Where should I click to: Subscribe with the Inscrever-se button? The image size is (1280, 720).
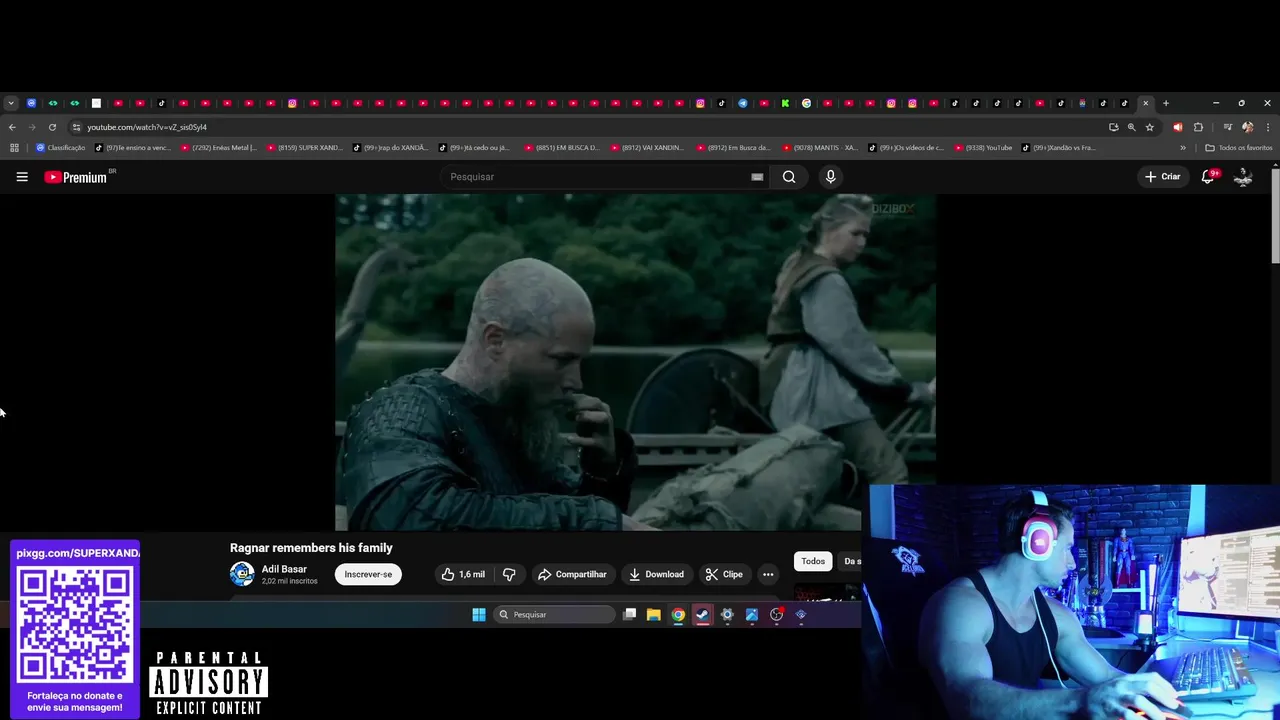click(368, 574)
